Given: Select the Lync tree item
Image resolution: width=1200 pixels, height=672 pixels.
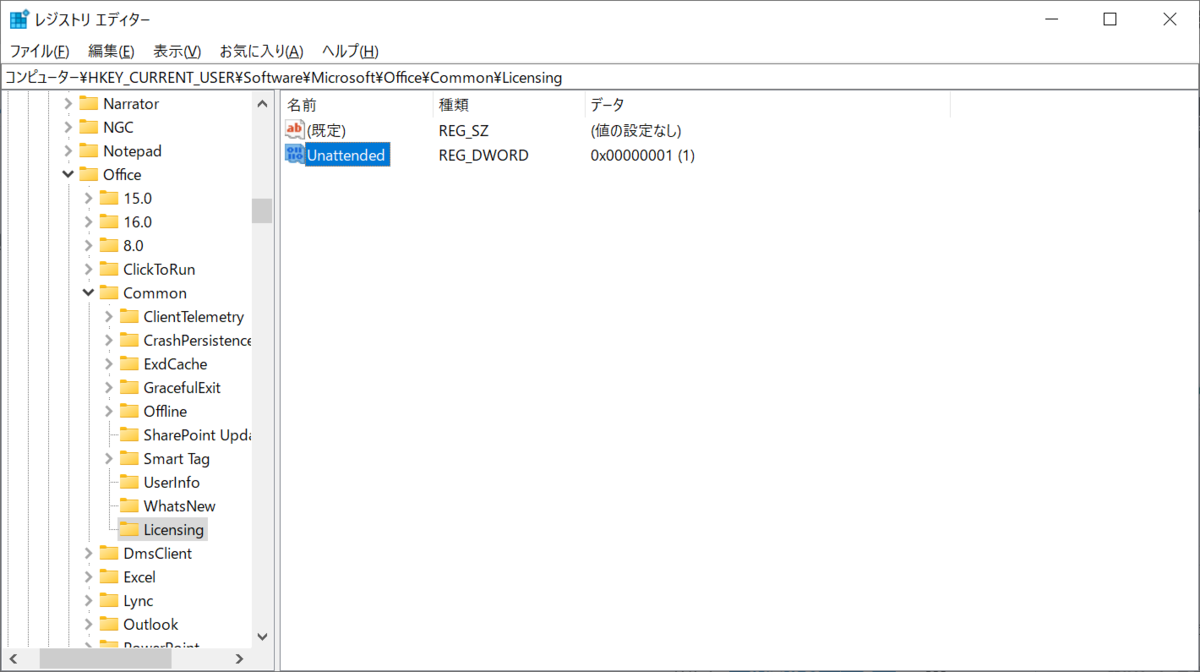Looking at the screenshot, I should (138, 601).
